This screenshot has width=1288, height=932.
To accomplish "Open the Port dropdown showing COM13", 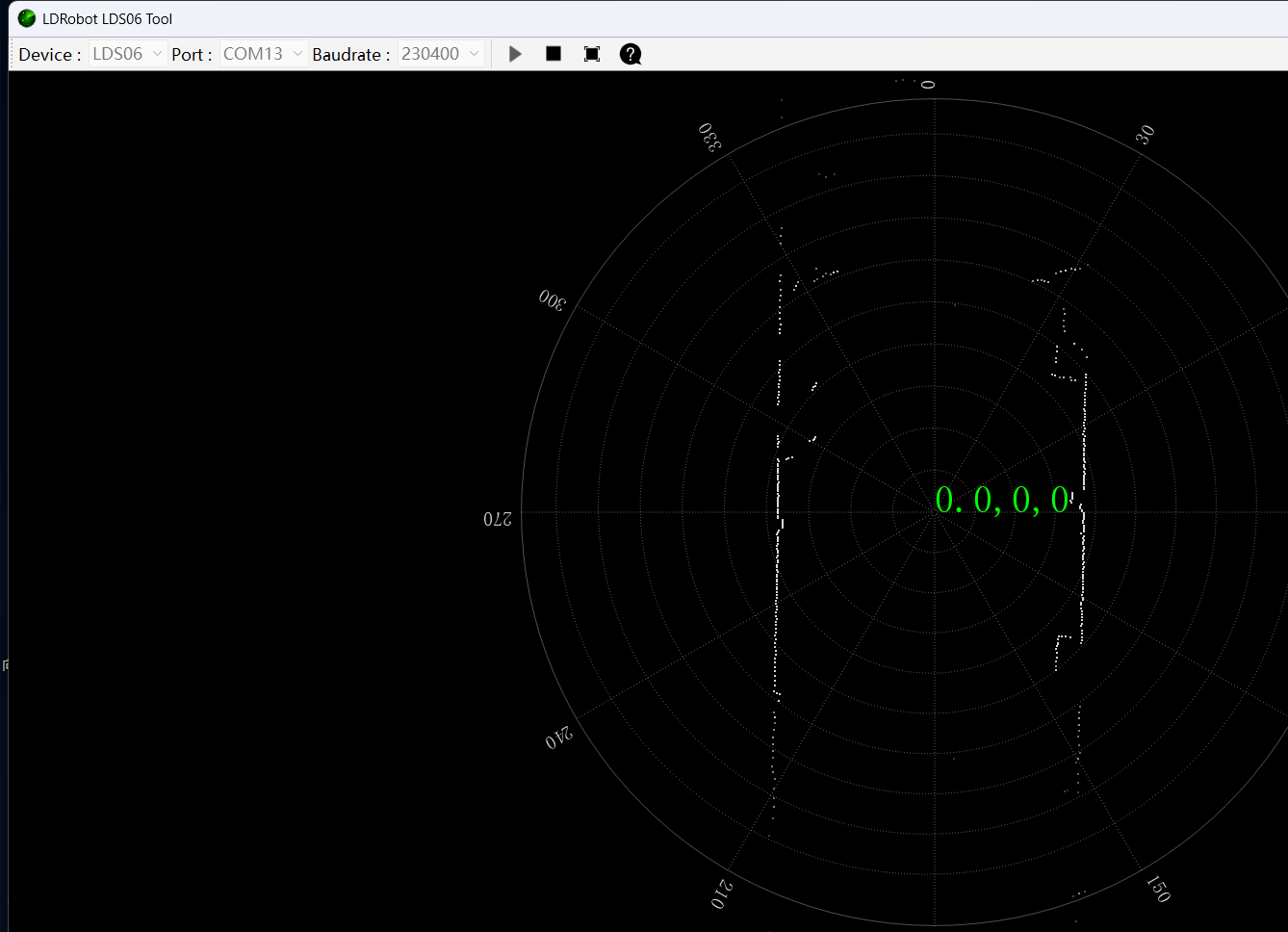I will 263,54.
